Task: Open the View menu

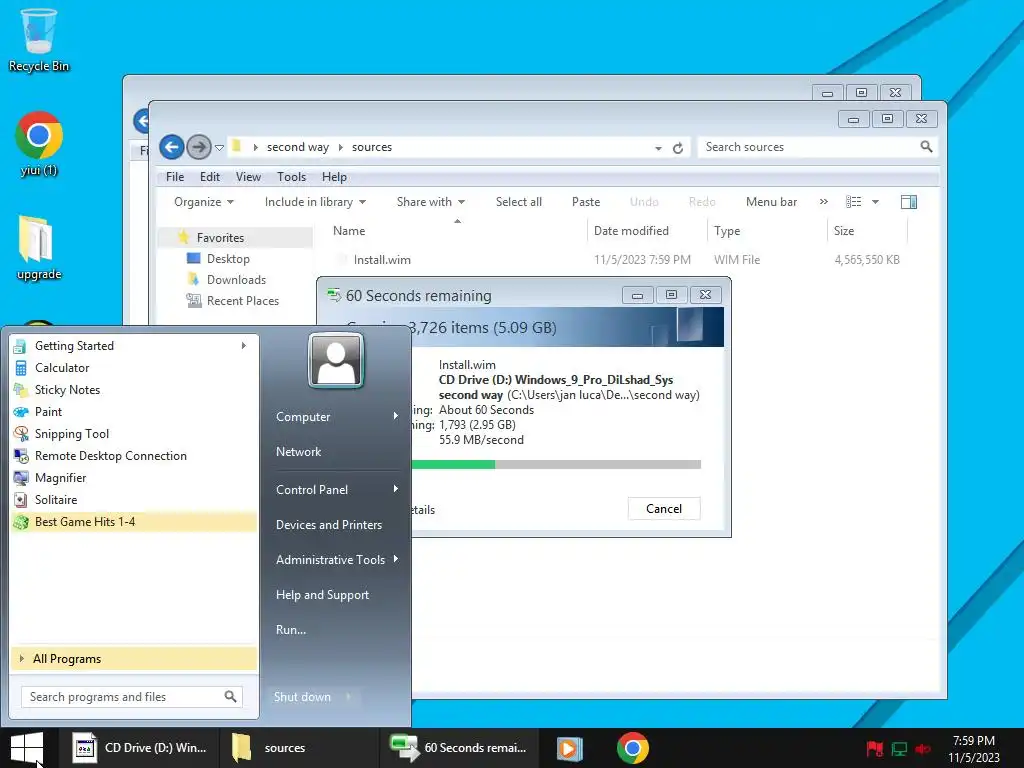Action: click(248, 177)
